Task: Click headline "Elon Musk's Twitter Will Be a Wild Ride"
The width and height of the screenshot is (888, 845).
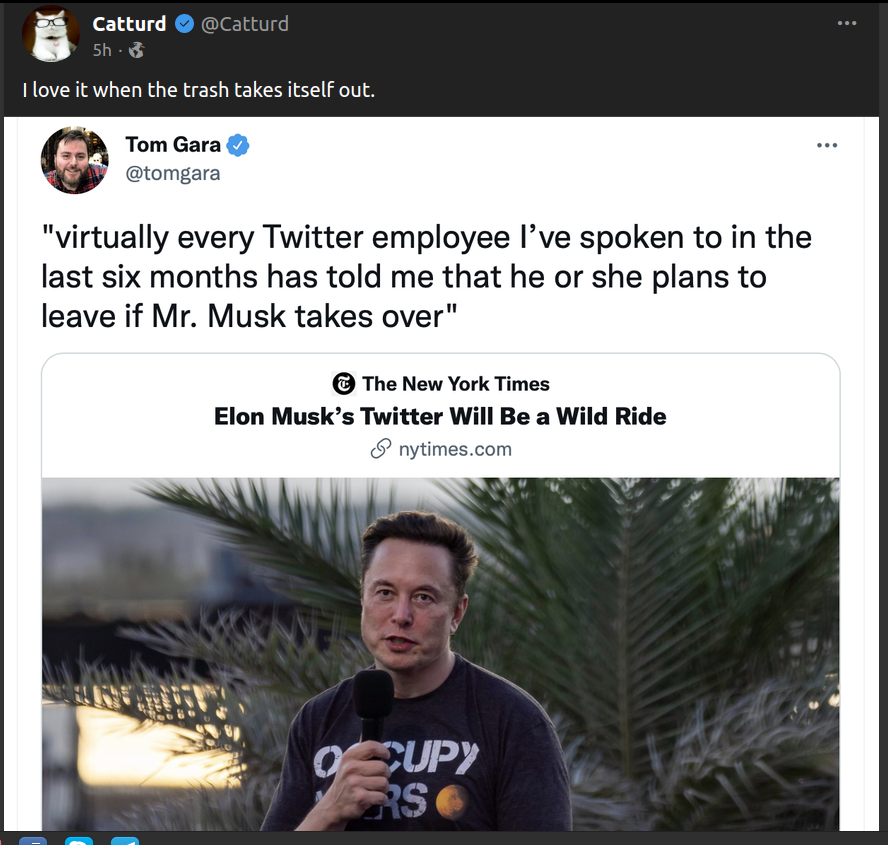Action: coord(440,416)
